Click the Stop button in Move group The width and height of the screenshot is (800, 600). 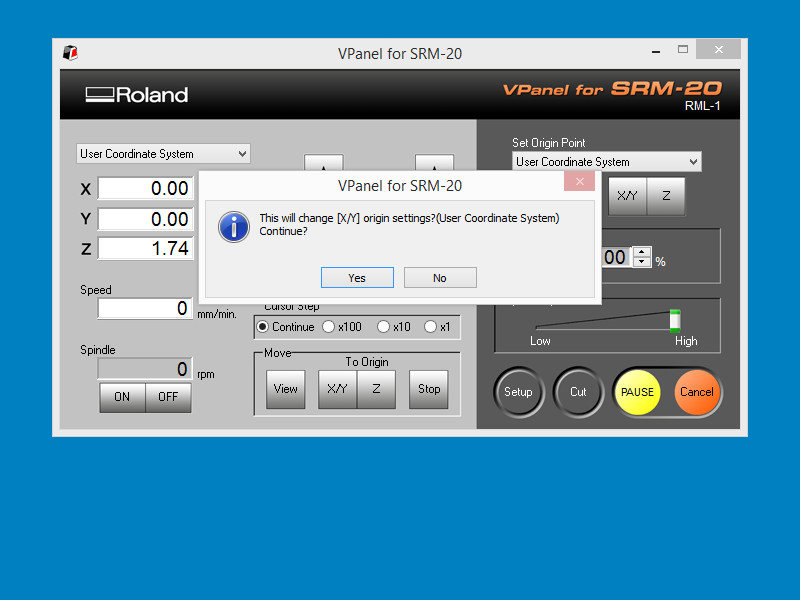[x=429, y=389]
